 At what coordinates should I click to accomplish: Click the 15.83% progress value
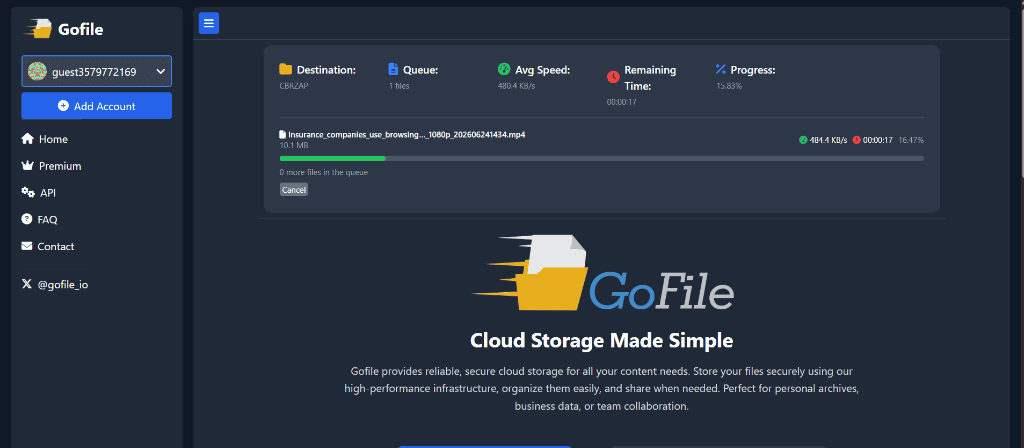tap(729, 86)
